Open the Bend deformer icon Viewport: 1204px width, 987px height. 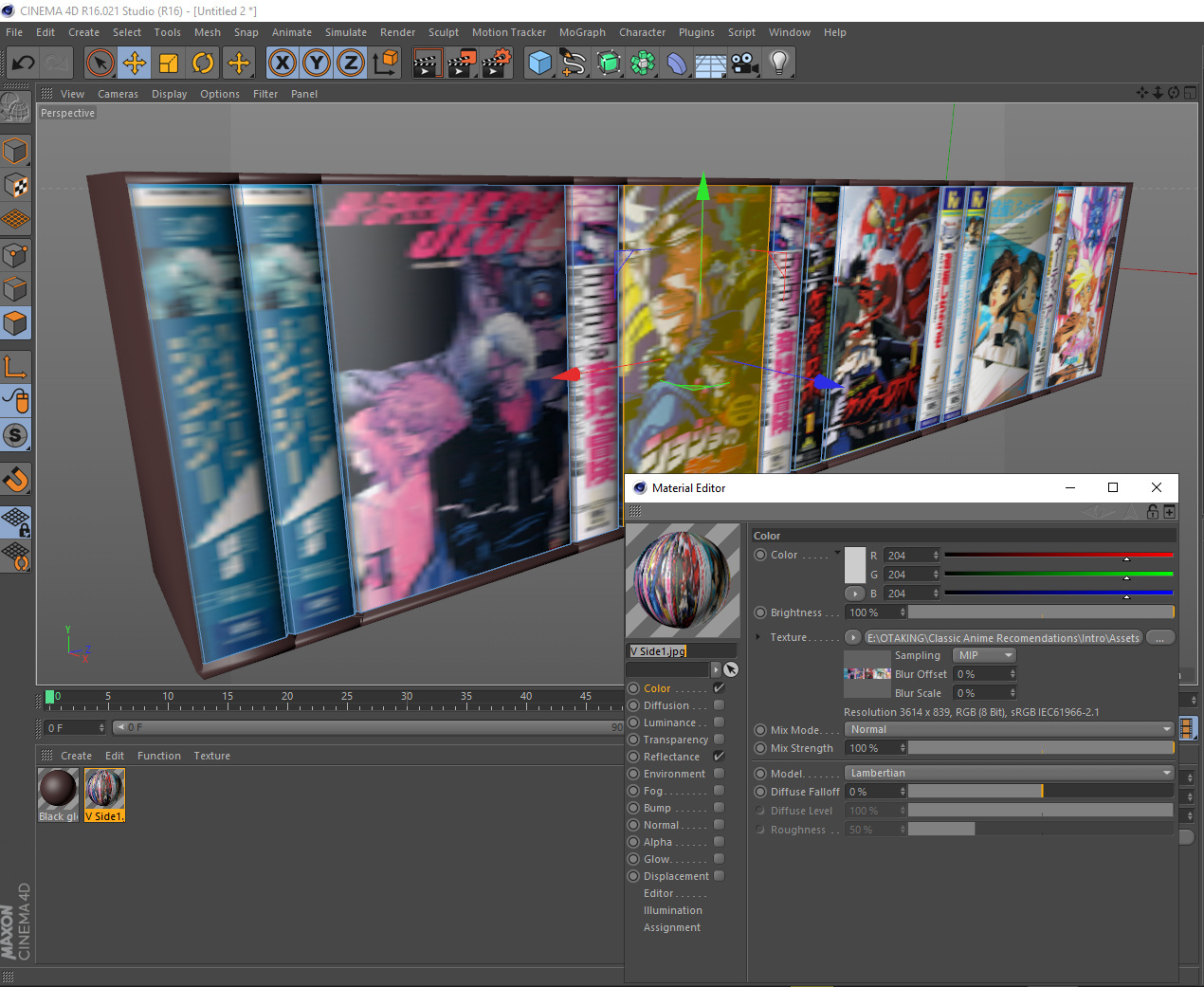point(677,64)
